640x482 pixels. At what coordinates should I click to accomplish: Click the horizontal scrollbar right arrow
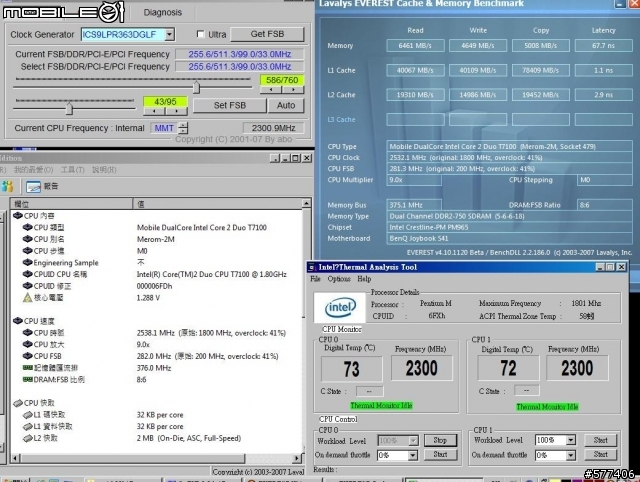[x=298, y=458]
